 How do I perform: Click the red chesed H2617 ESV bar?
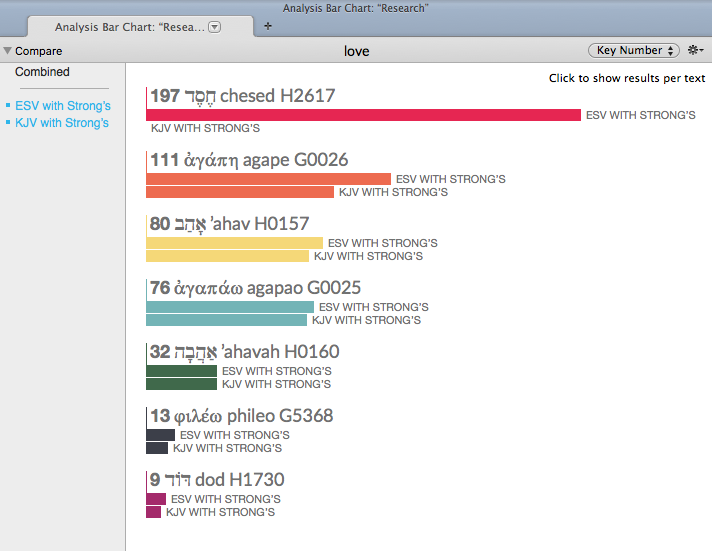(363, 115)
